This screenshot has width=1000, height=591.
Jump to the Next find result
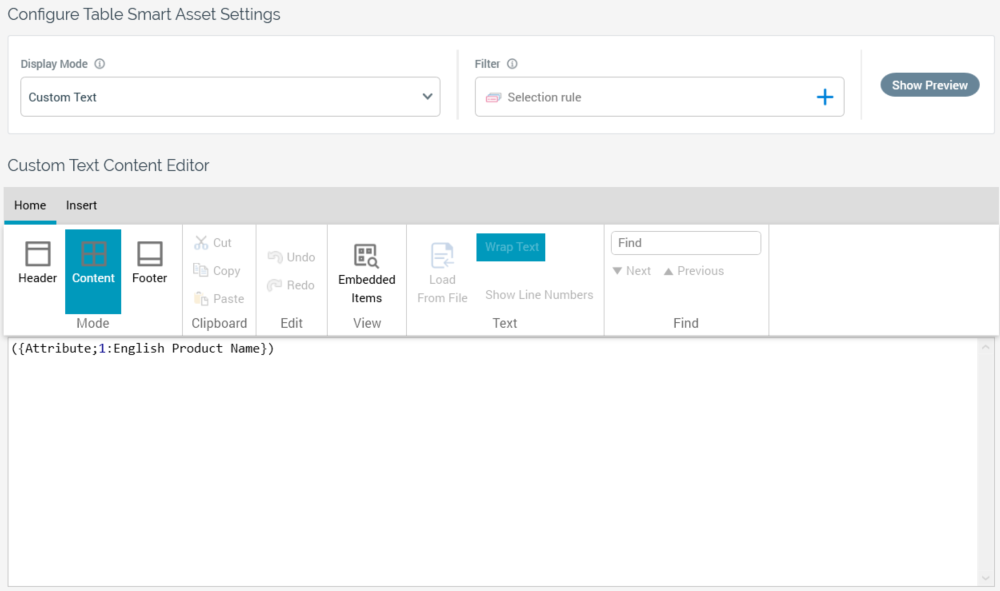(631, 271)
